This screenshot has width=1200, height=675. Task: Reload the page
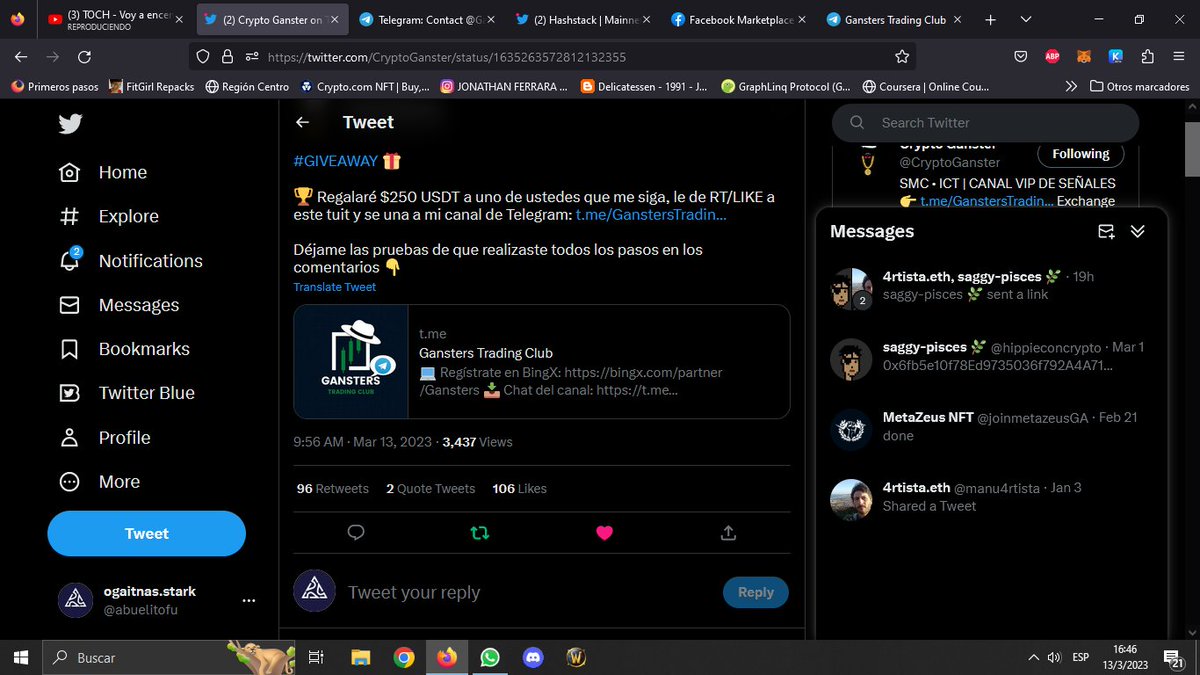pyautogui.click(x=84, y=57)
